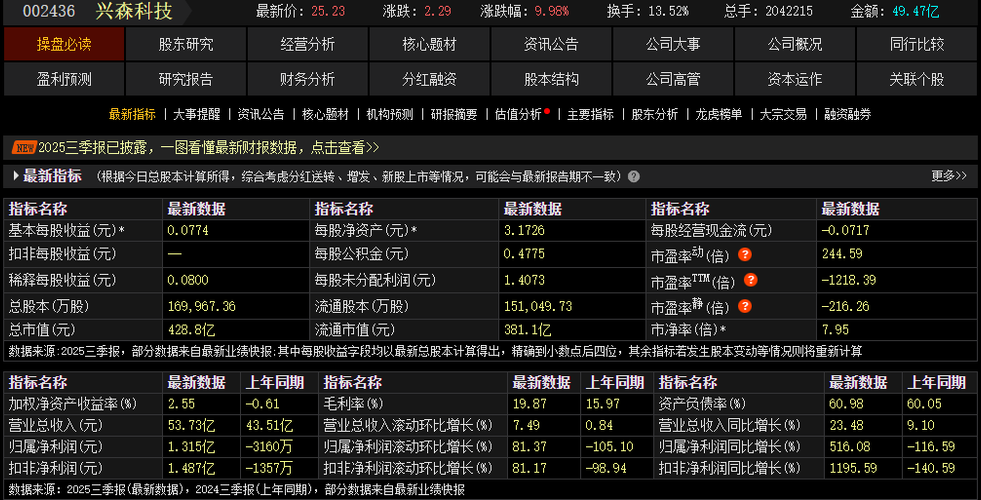Open the 资本运作 tab
The height and width of the screenshot is (500, 981).
point(795,79)
